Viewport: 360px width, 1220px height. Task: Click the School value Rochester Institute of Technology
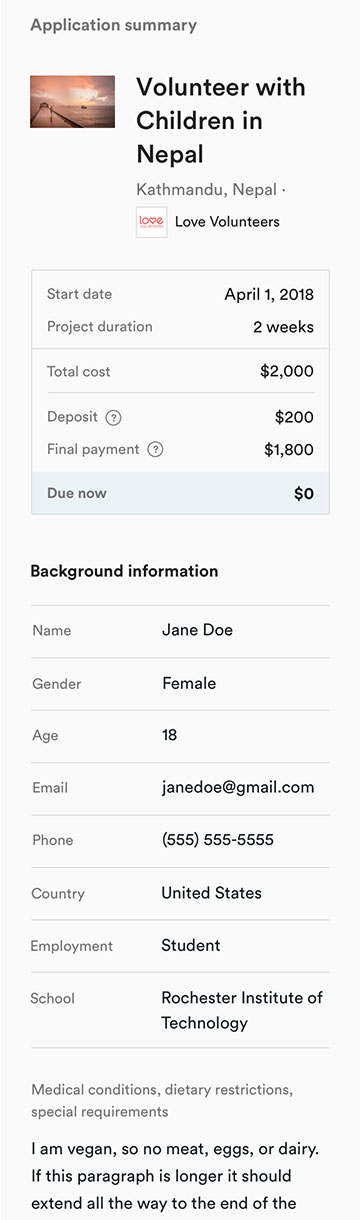242,1011
